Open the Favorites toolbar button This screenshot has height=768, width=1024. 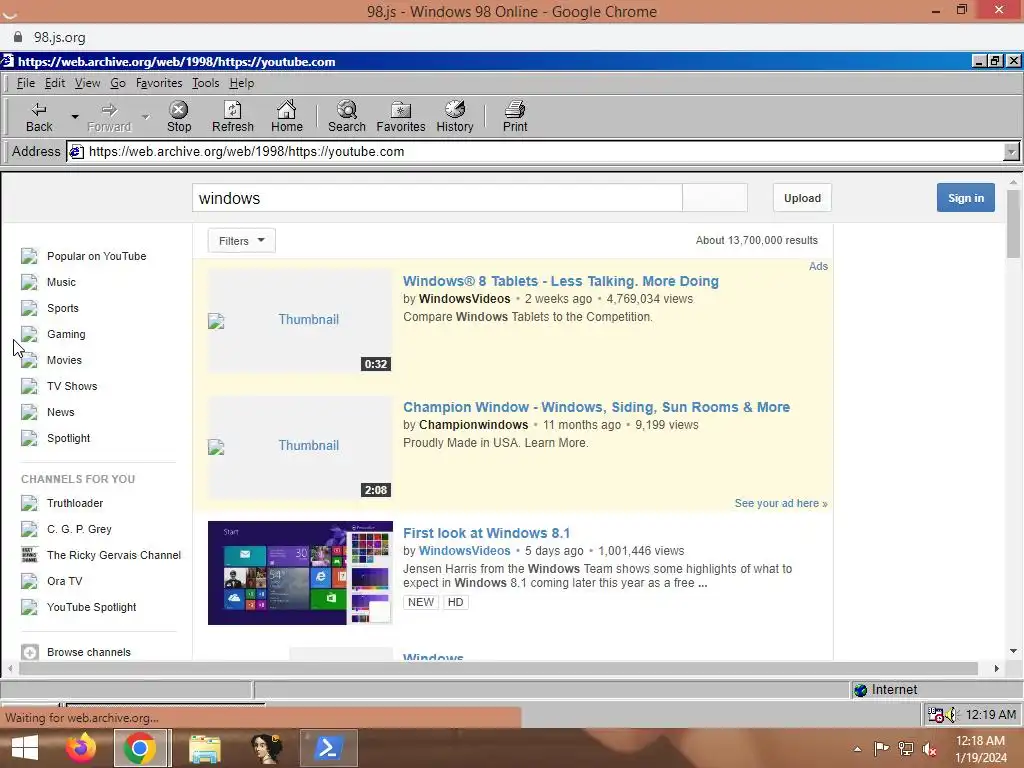401,117
